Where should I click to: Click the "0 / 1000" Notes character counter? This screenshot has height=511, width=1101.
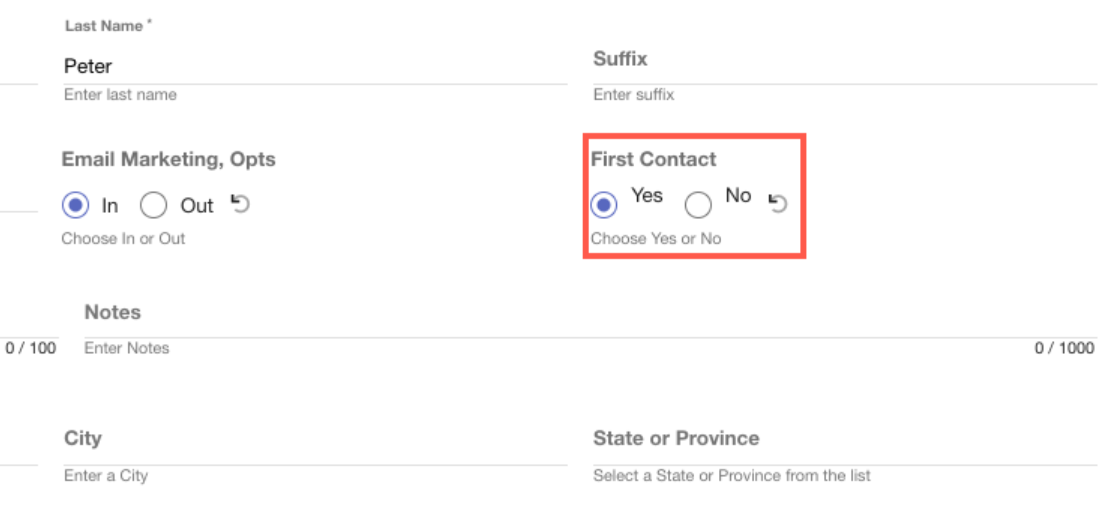pos(1064,348)
